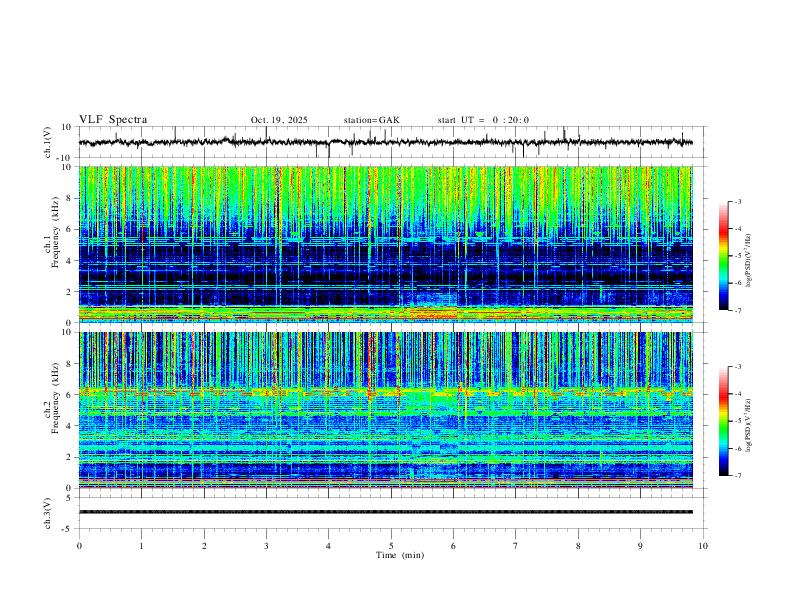Click the "VLF Spectra" plot title

(x=113, y=120)
